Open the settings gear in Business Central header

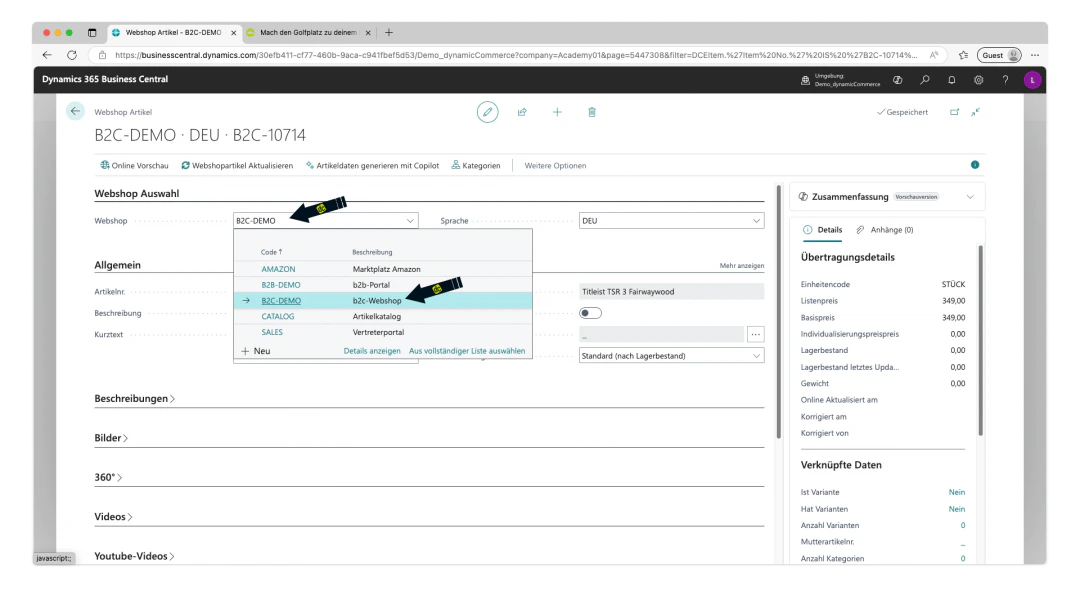pos(979,80)
